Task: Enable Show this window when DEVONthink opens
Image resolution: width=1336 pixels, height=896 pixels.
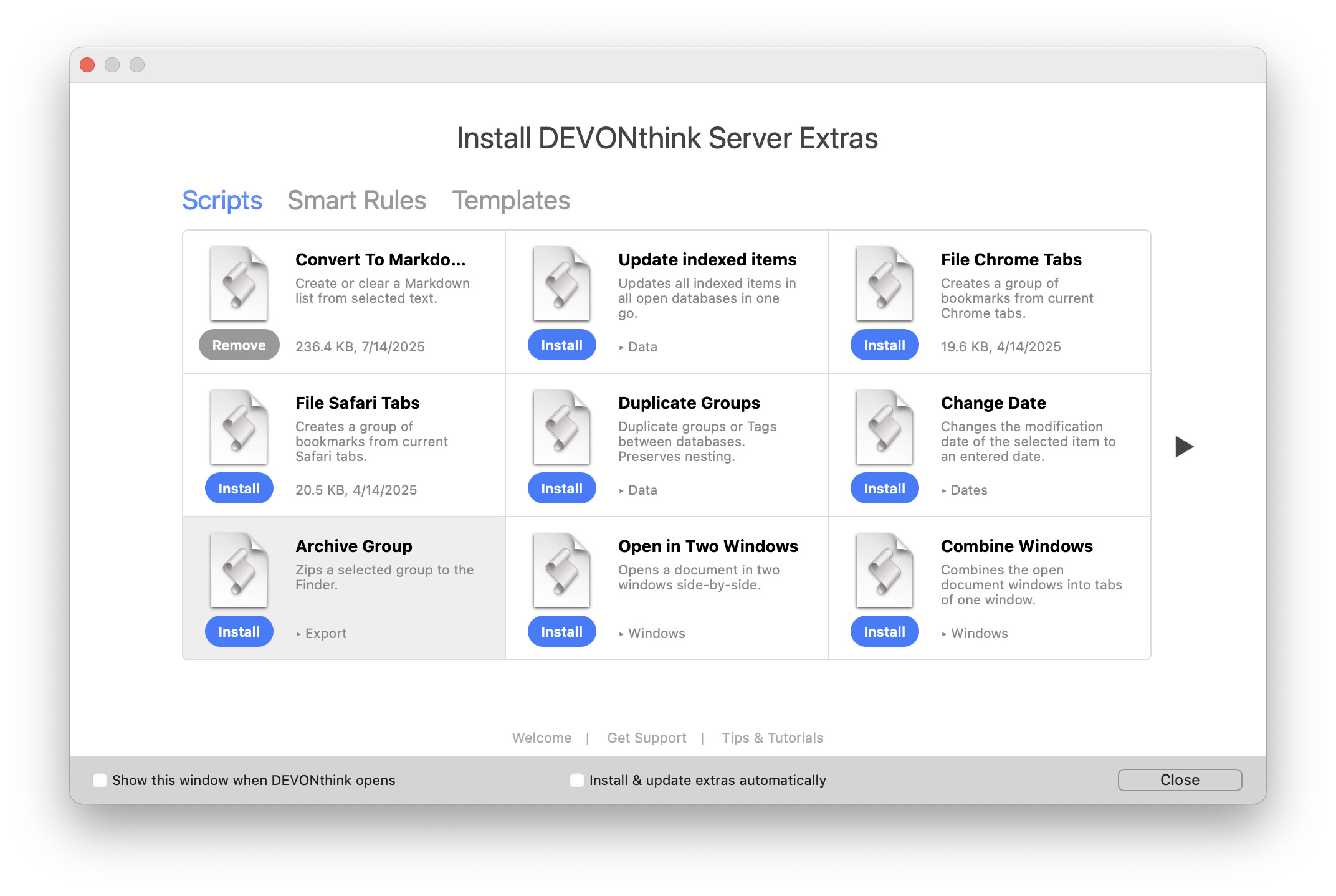Action: 100,780
